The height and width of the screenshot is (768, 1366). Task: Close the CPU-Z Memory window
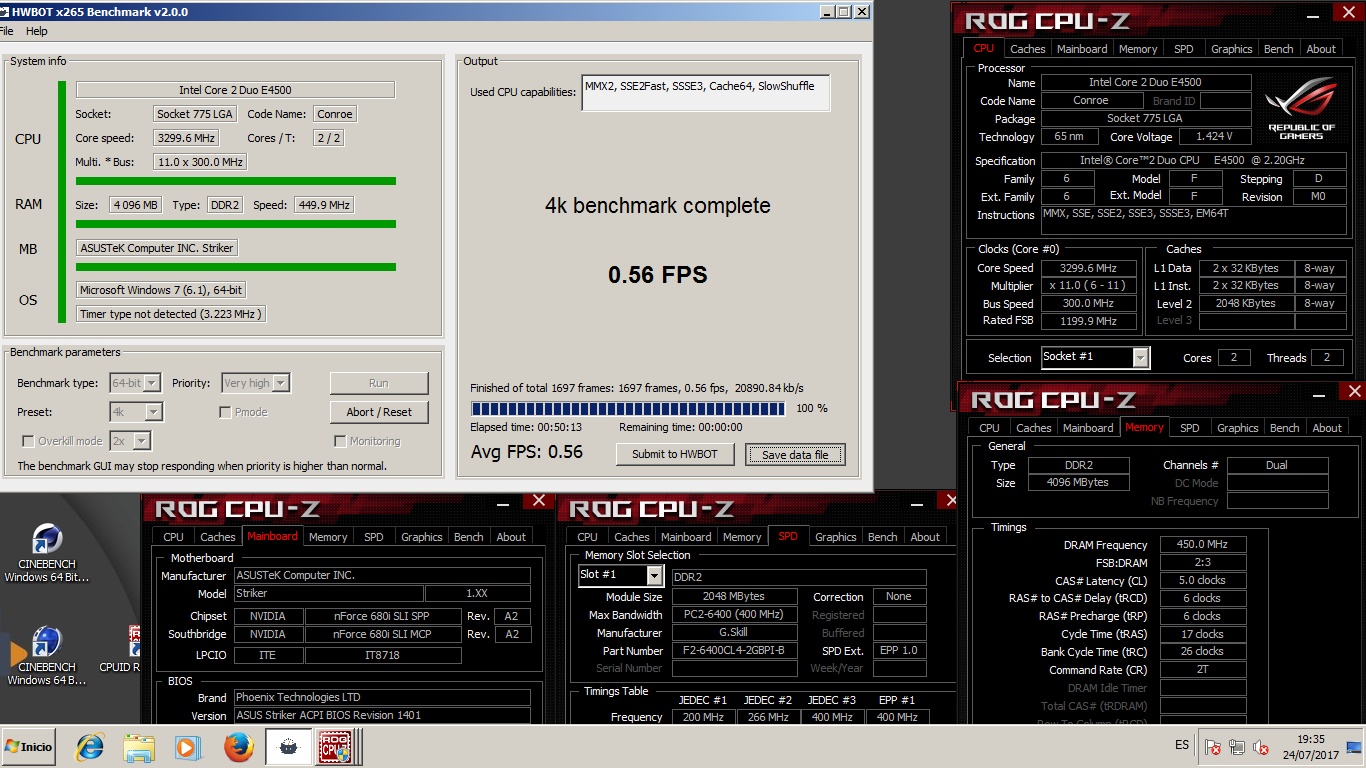pos(1355,391)
